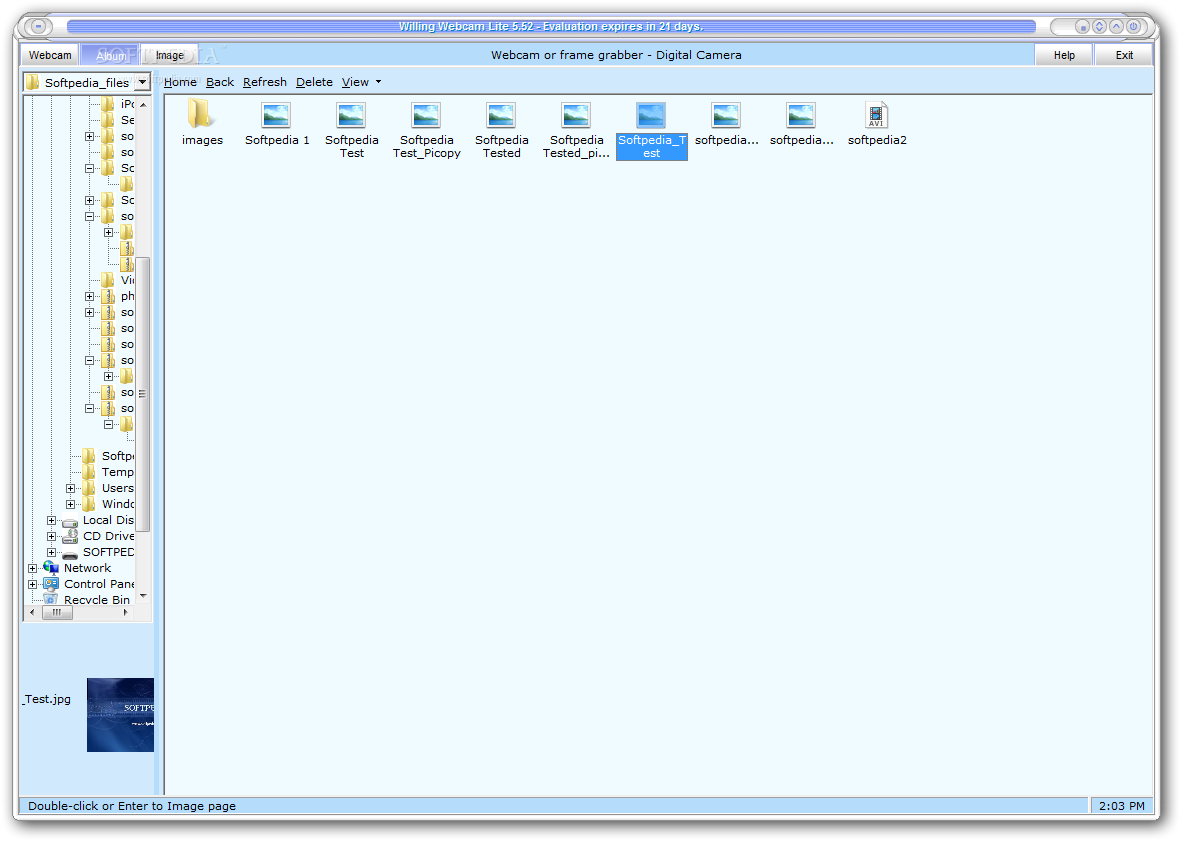Click 'Double-click or Enter to Image page' status text
The width and height of the screenshot is (1181, 841).
132,806
